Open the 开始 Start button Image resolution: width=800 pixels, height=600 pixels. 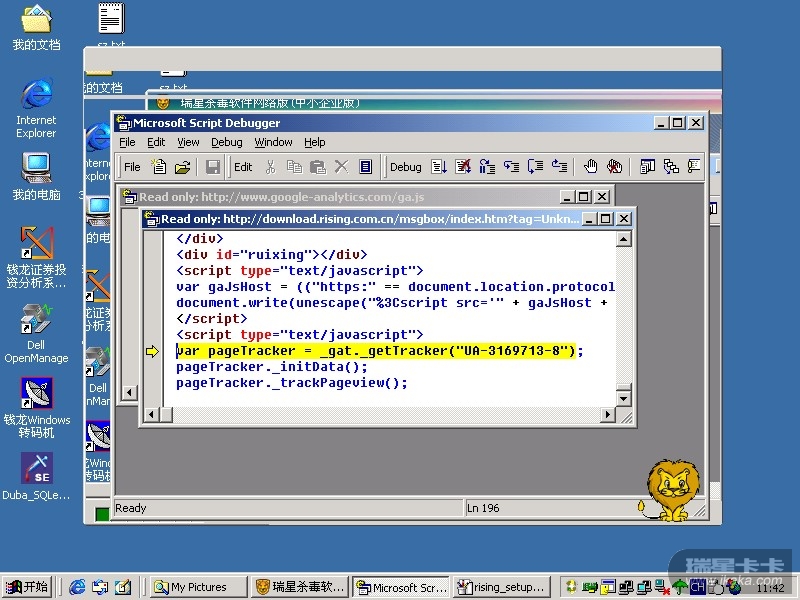pos(27,587)
